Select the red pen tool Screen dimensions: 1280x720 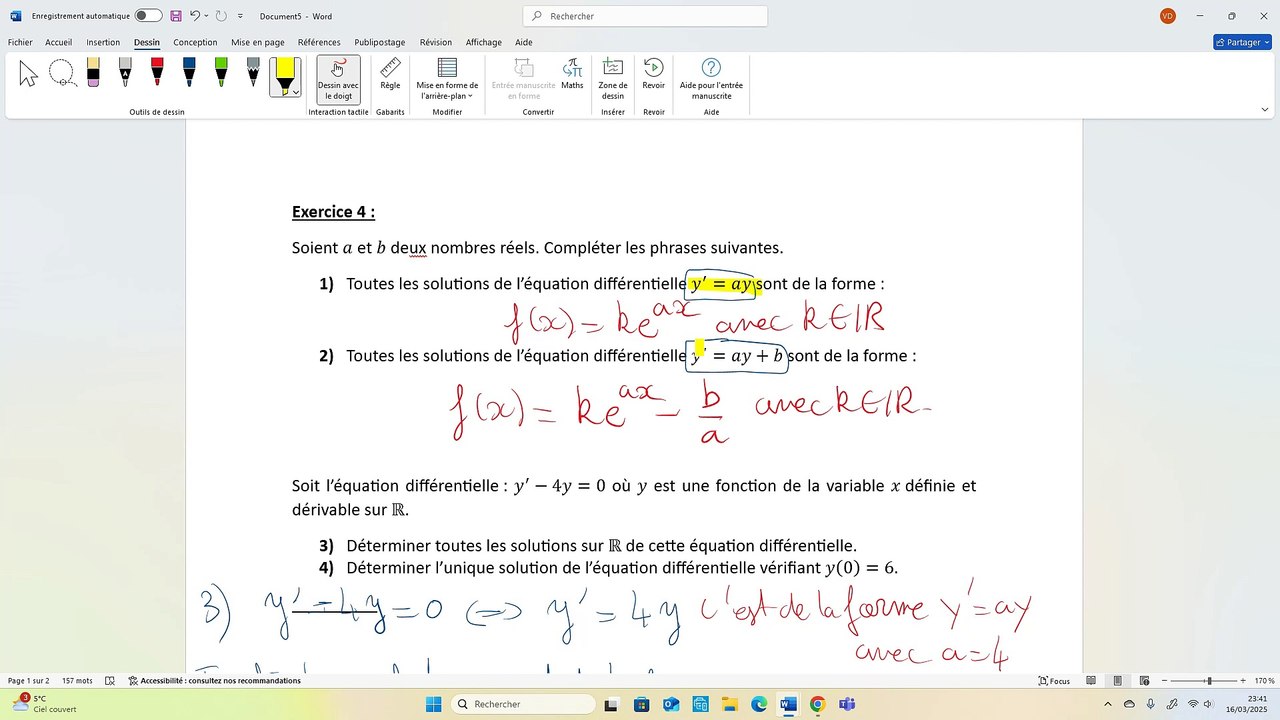tap(157, 73)
